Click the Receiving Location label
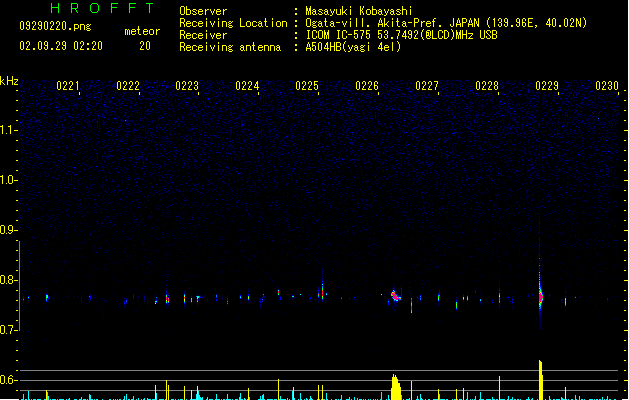Screen dimensions: 629x400 point(233,23)
